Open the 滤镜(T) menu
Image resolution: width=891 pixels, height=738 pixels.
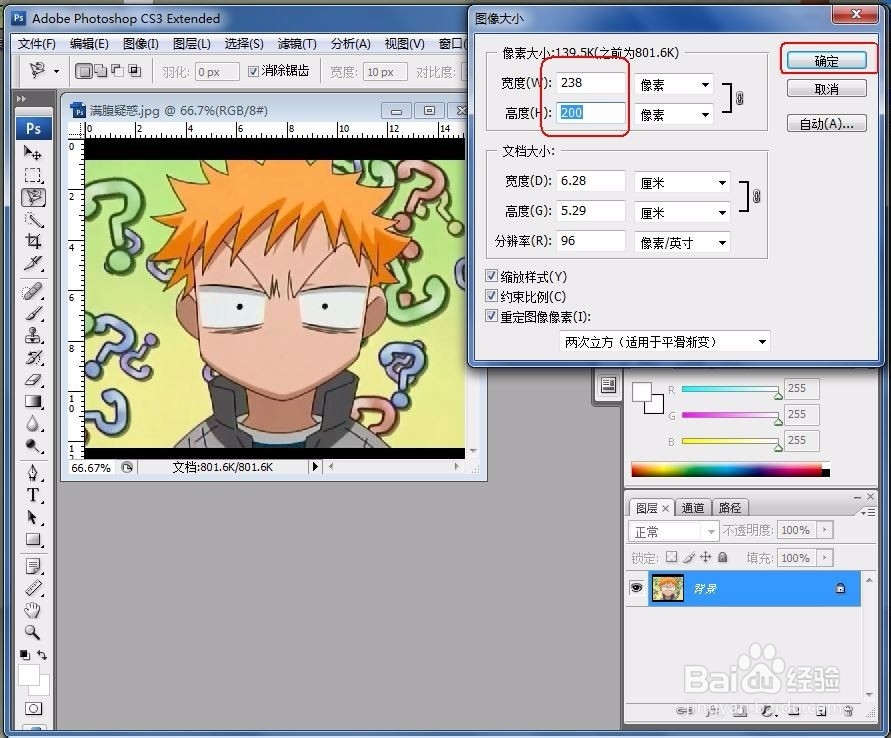tap(297, 44)
